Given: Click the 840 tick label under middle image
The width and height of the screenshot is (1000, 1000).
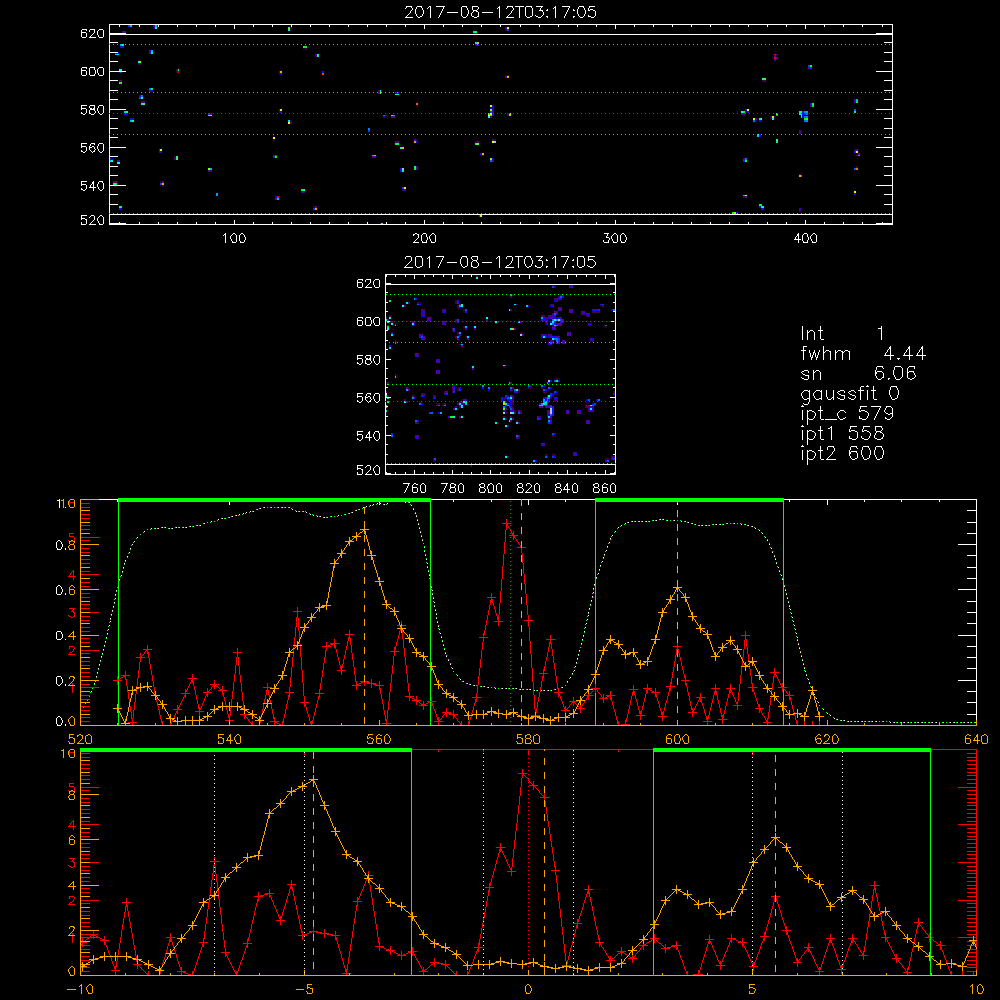Looking at the screenshot, I should (566, 489).
